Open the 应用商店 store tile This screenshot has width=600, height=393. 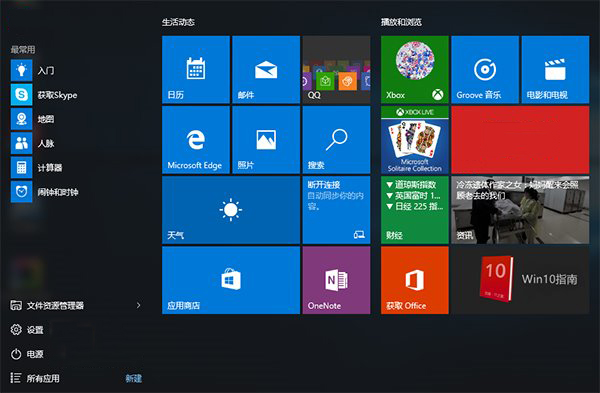point(231,280)
